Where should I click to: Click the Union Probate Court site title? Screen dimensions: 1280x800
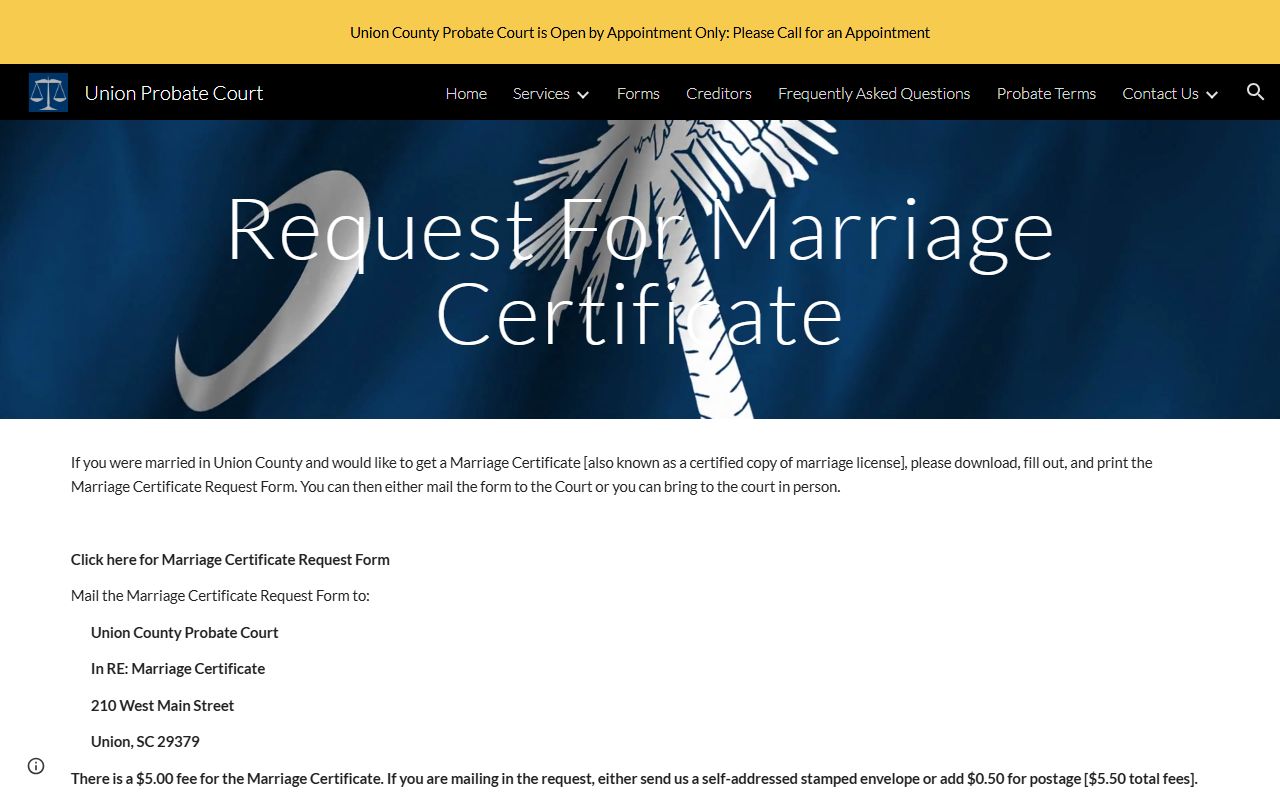174,93
